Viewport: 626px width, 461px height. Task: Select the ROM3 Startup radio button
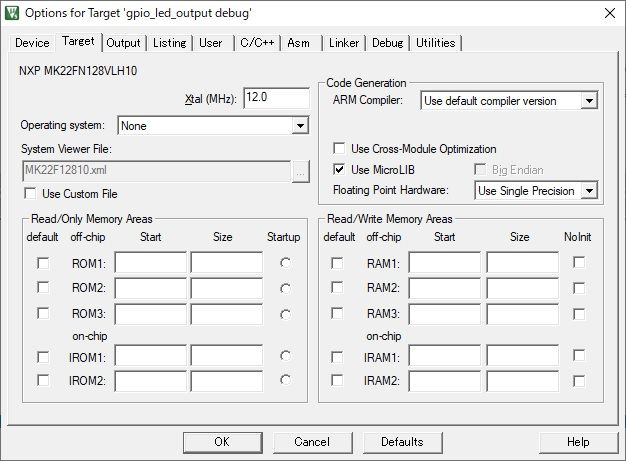tap(285, 315)
